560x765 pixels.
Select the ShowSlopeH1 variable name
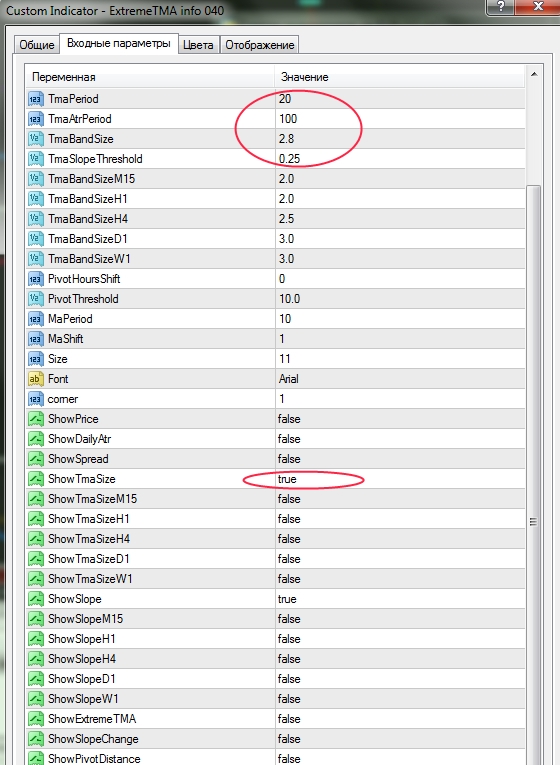tap(81, 639)
